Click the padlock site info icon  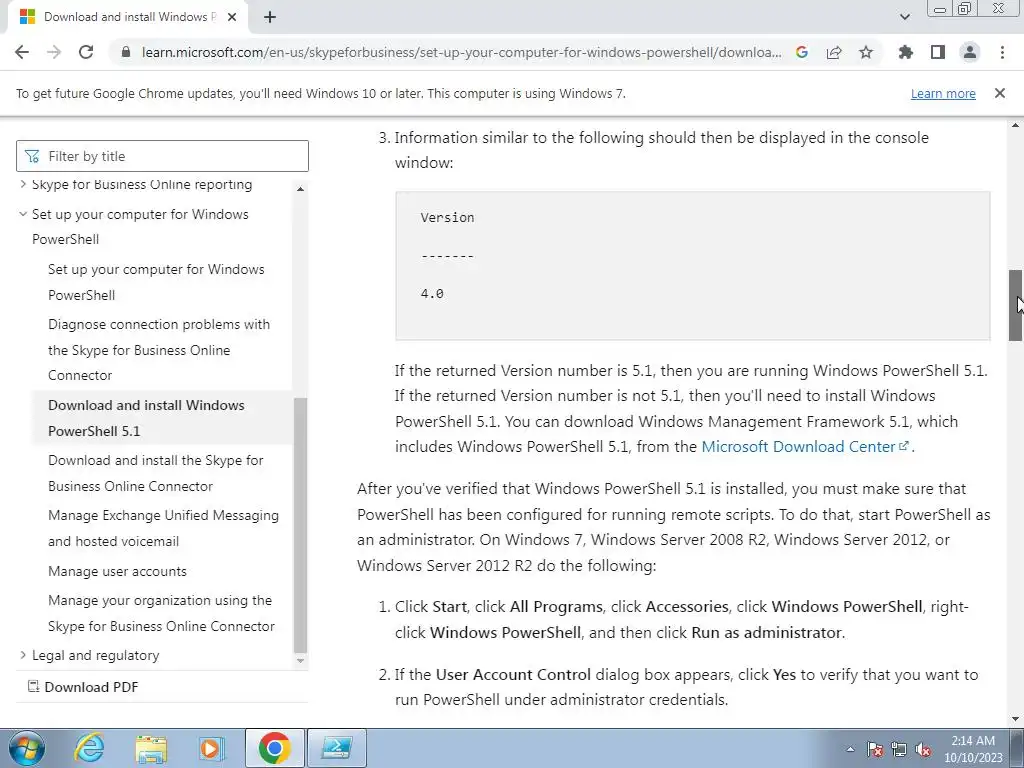point(126,52)
